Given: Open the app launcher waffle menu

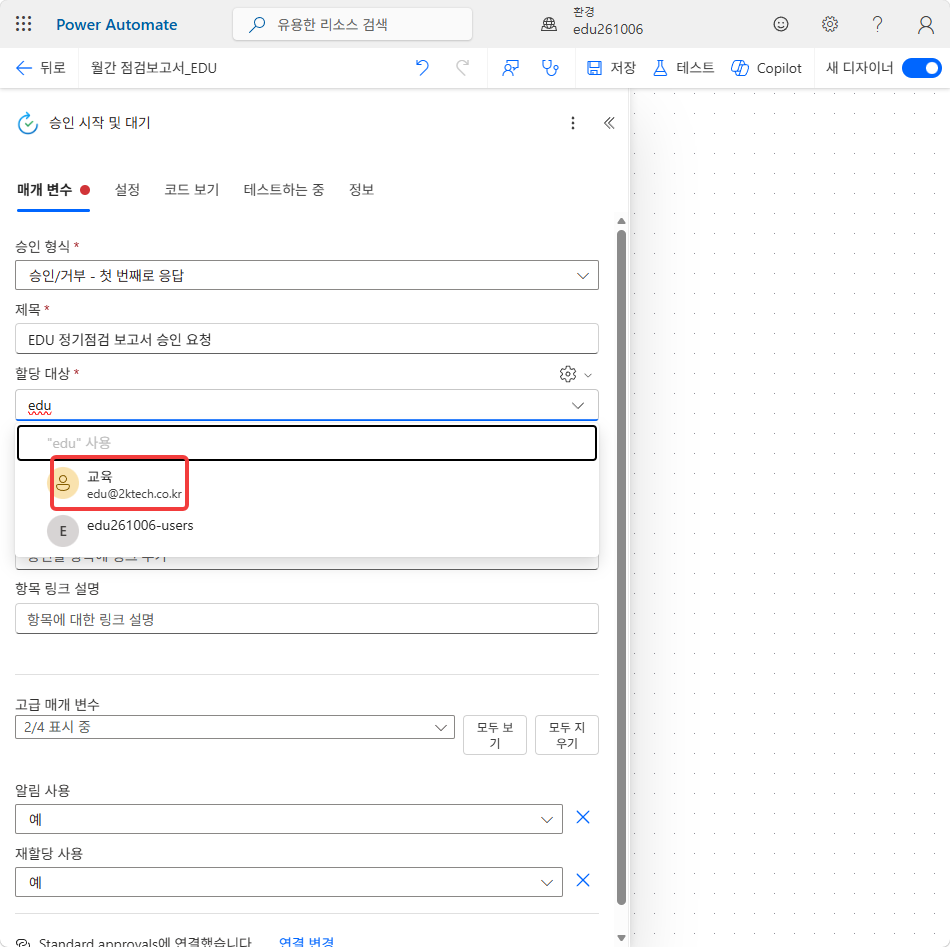Looking at the screenshot, I should point(24,24).
